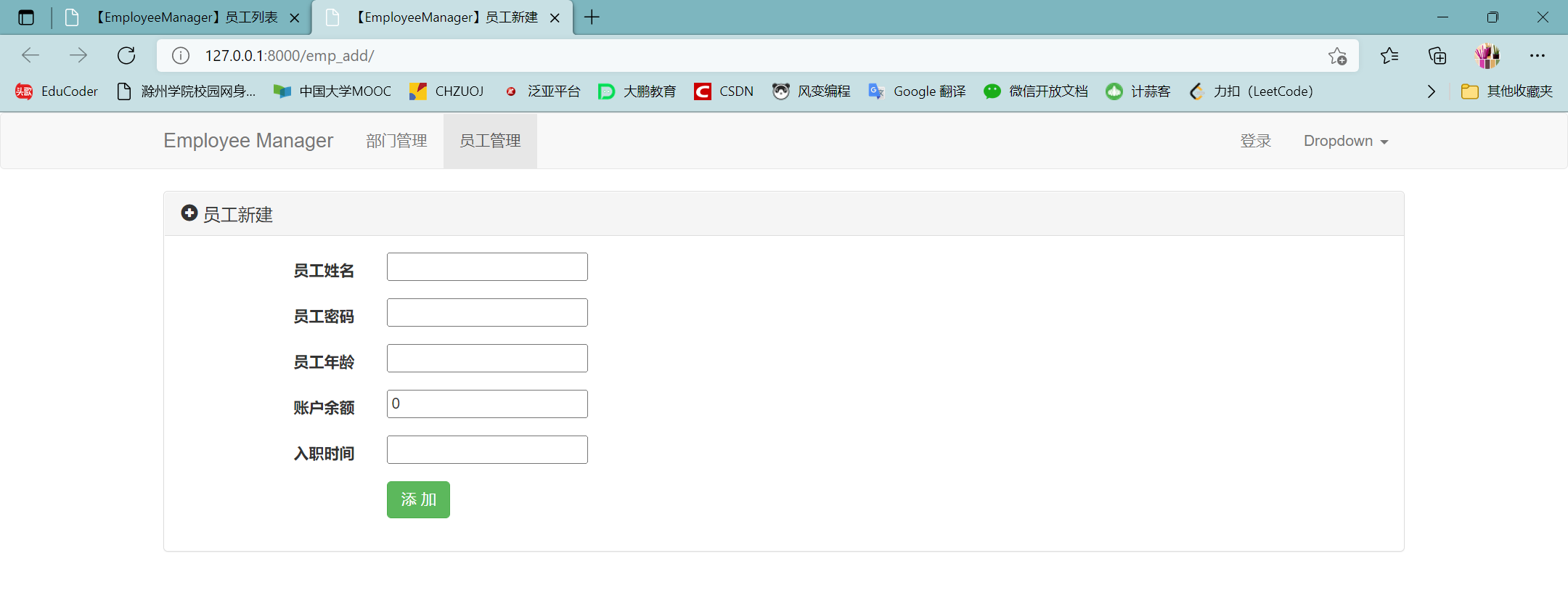Open Settings and more ellipsis menu
Screen dimensions: 1568x609
[x=1537, y=55]
